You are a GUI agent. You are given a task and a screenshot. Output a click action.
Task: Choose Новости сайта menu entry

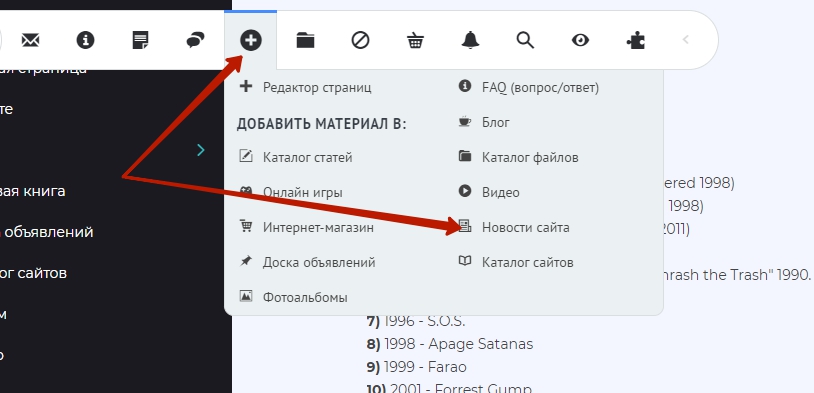(526, 227)
